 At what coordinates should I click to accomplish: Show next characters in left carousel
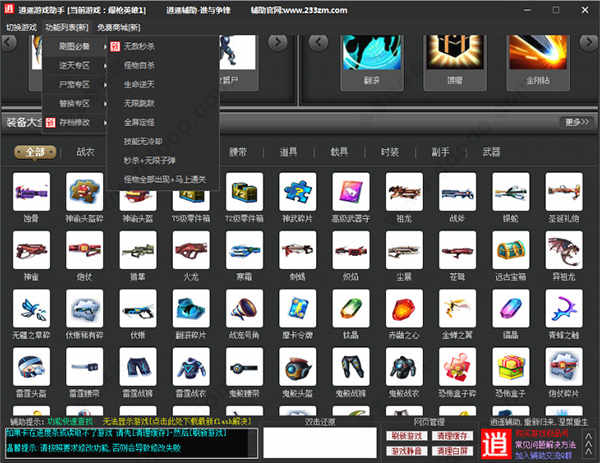point(278,42)
